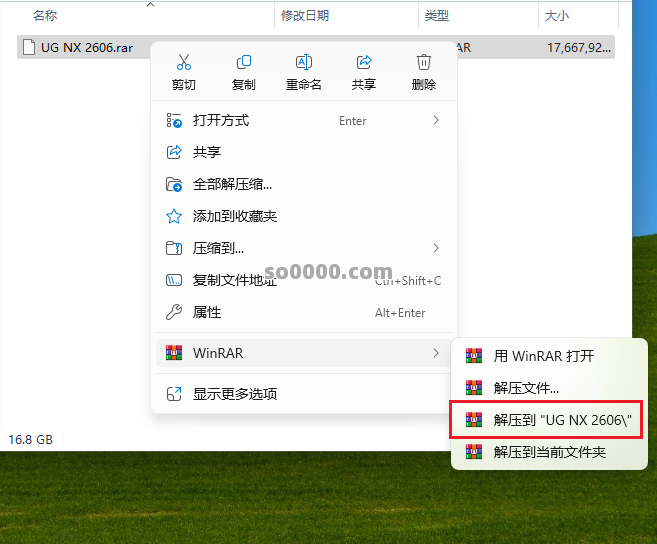The width and height of the screenshot is (657, 544).
Task: Sort by the '大小' column header
Action: point(556,16)
